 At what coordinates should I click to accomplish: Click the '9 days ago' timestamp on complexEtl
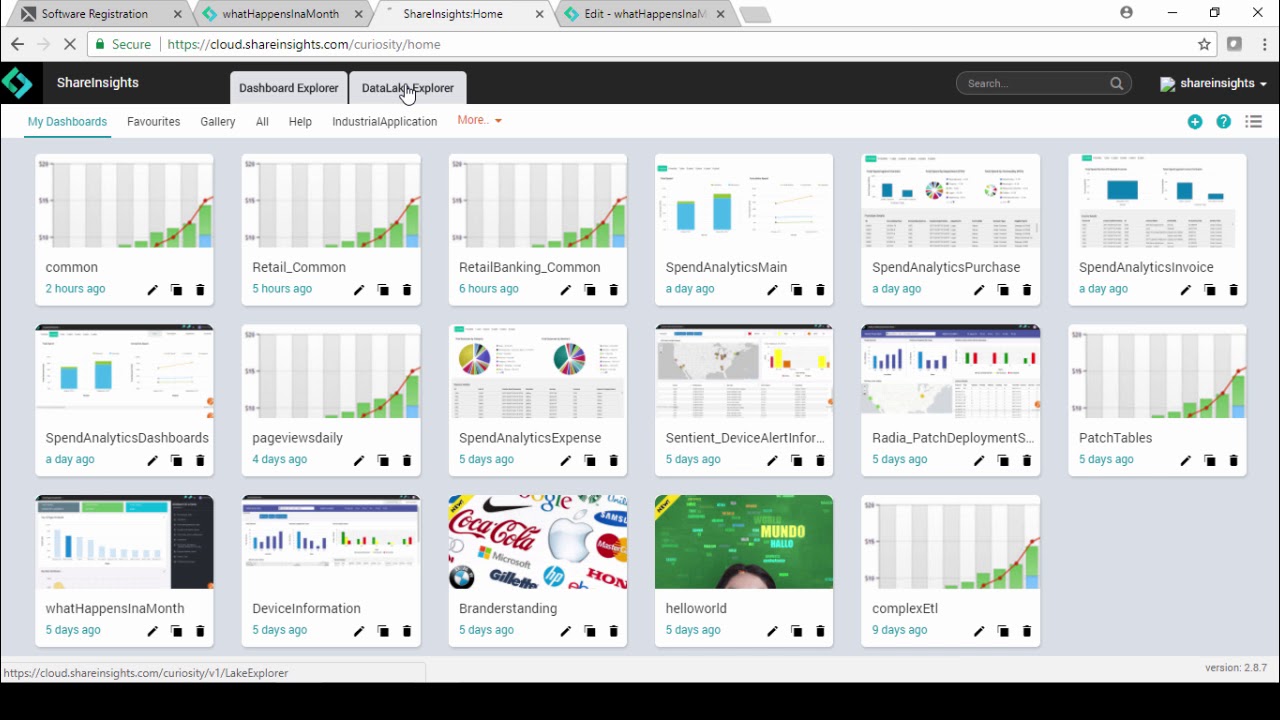(900, 630)
